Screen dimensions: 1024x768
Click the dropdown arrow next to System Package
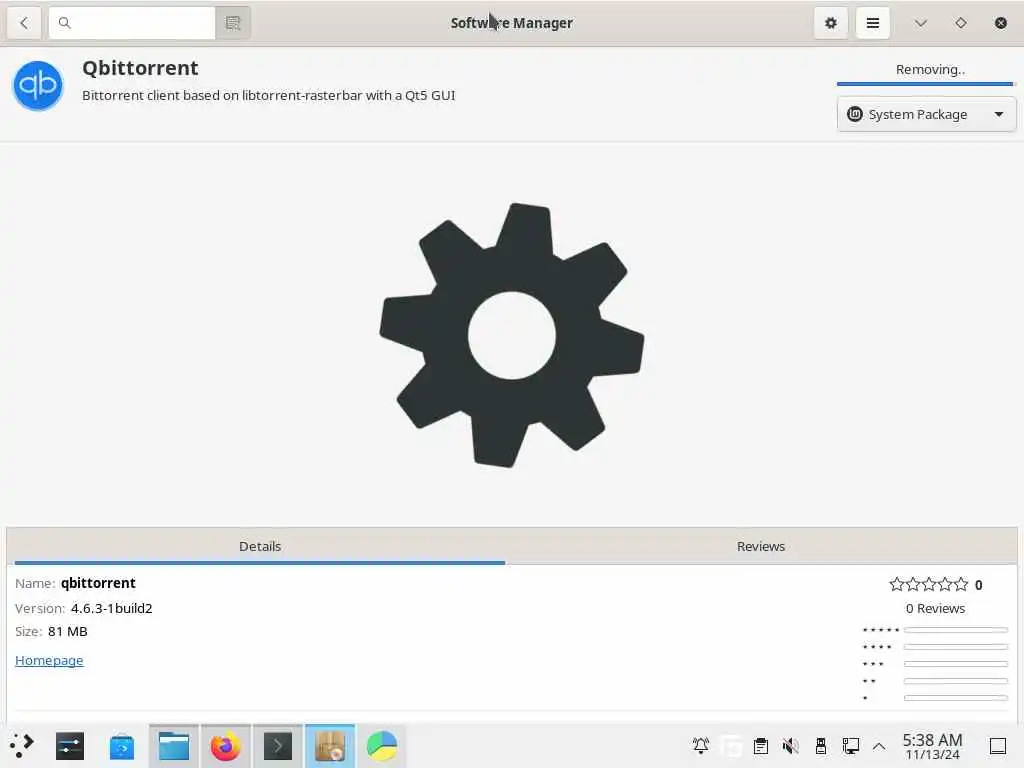(999, 114)
